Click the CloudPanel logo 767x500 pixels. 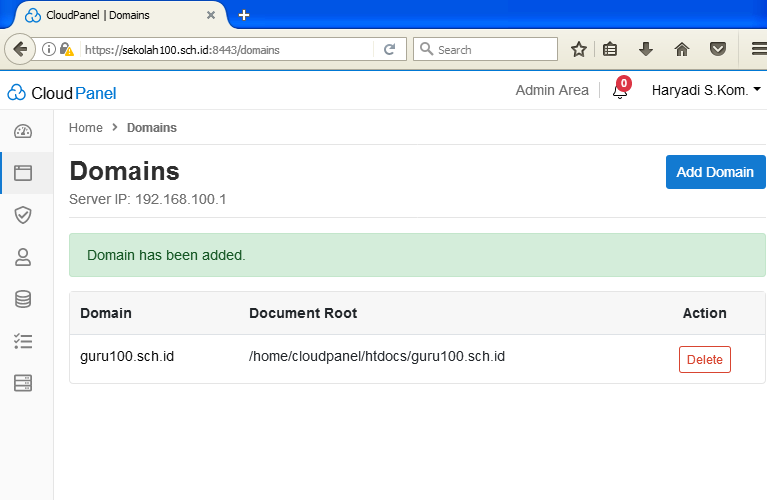[x=62, y=93]
